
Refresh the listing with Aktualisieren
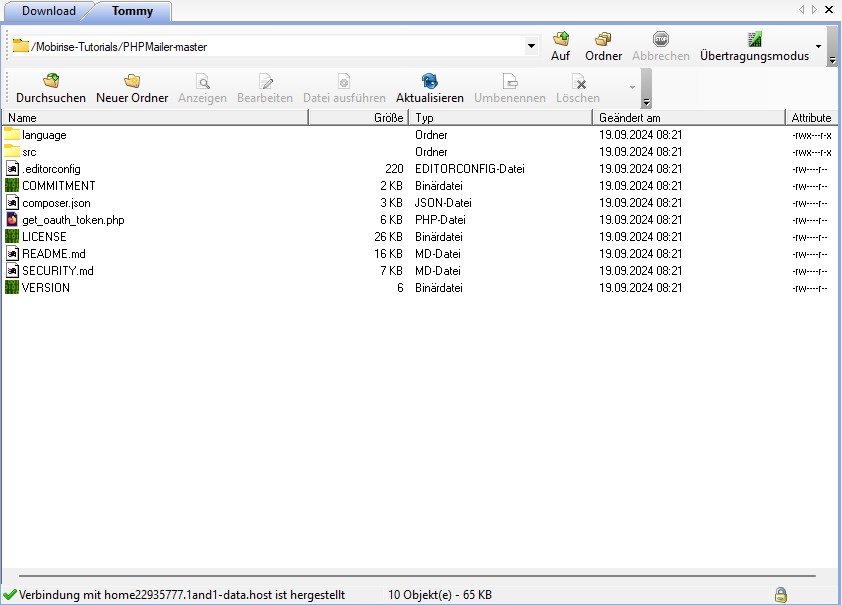pos(430,82)
